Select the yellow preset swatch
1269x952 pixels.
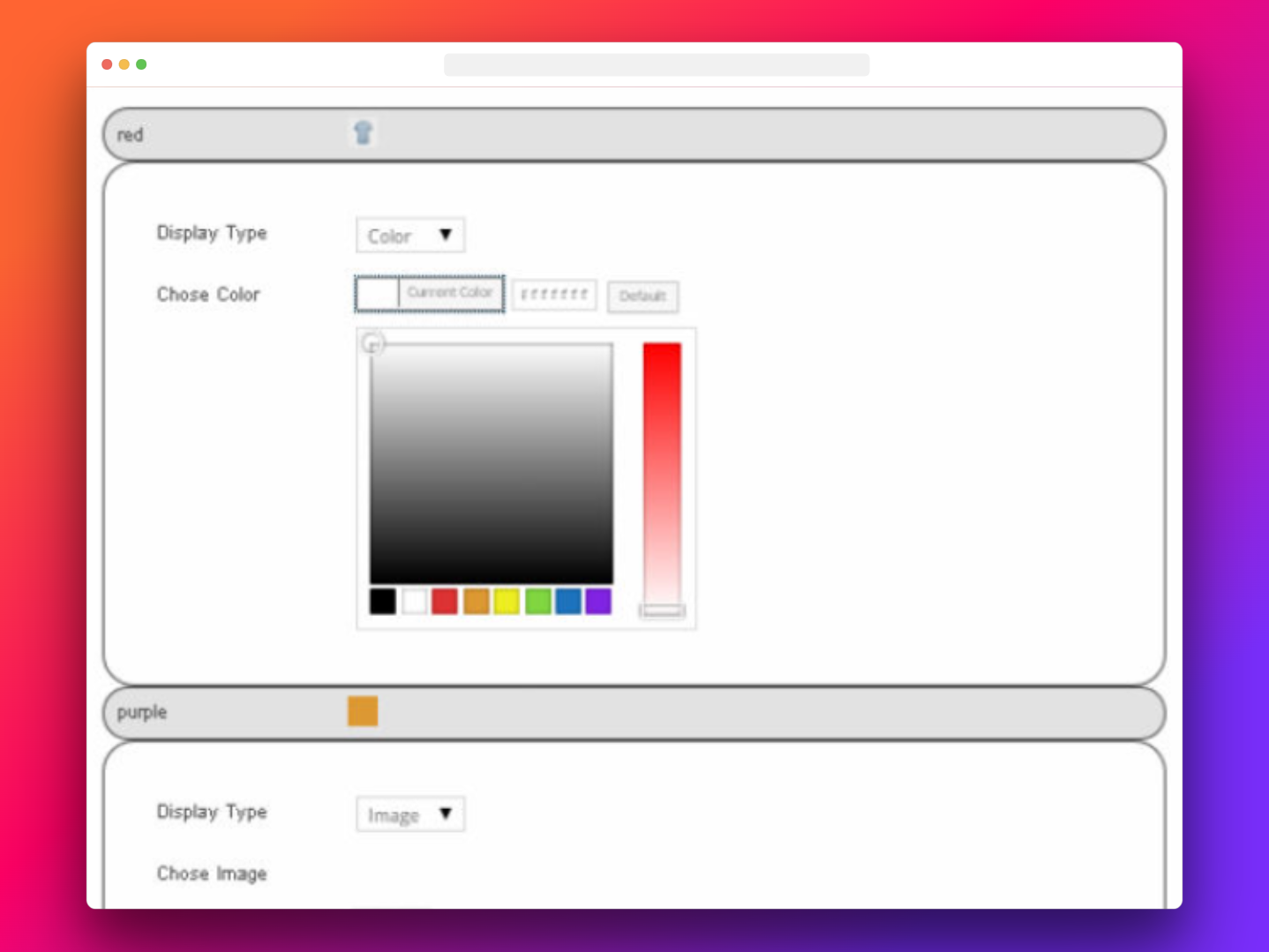click(507, 602)
